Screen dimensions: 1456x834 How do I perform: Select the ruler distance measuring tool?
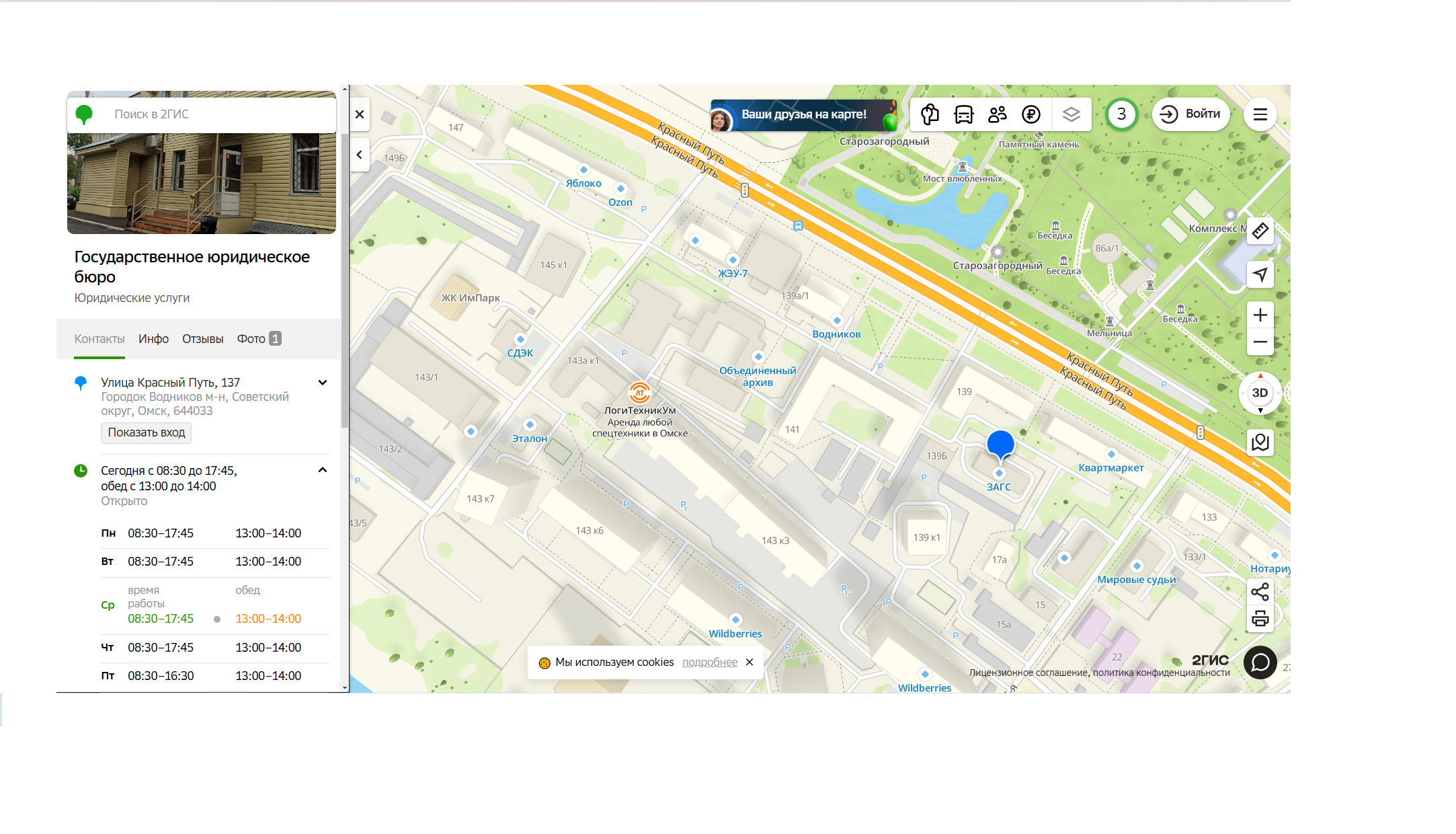[1260, 231]
